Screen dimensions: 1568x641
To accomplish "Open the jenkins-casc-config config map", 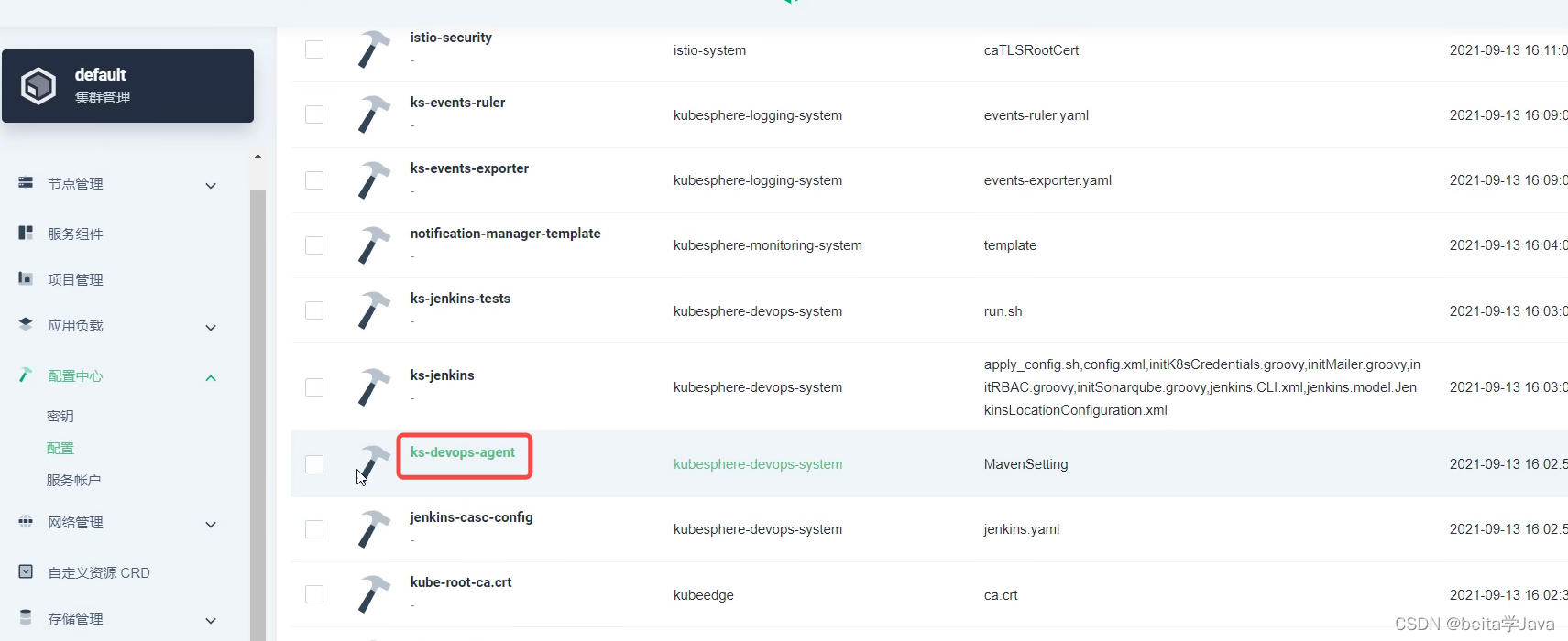I will (471, 517).
